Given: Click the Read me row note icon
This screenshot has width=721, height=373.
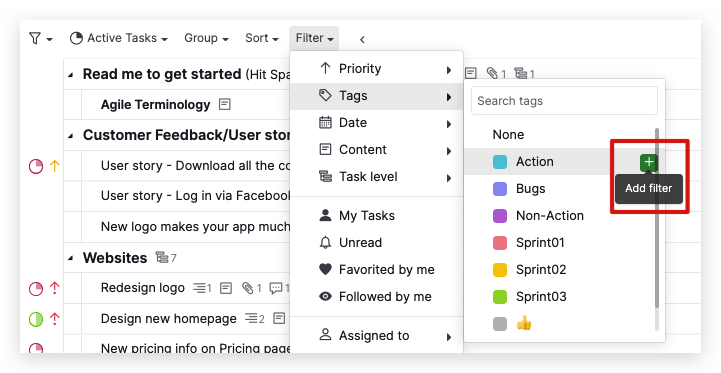Looking at the screenshot, I should tap(470, 73).
